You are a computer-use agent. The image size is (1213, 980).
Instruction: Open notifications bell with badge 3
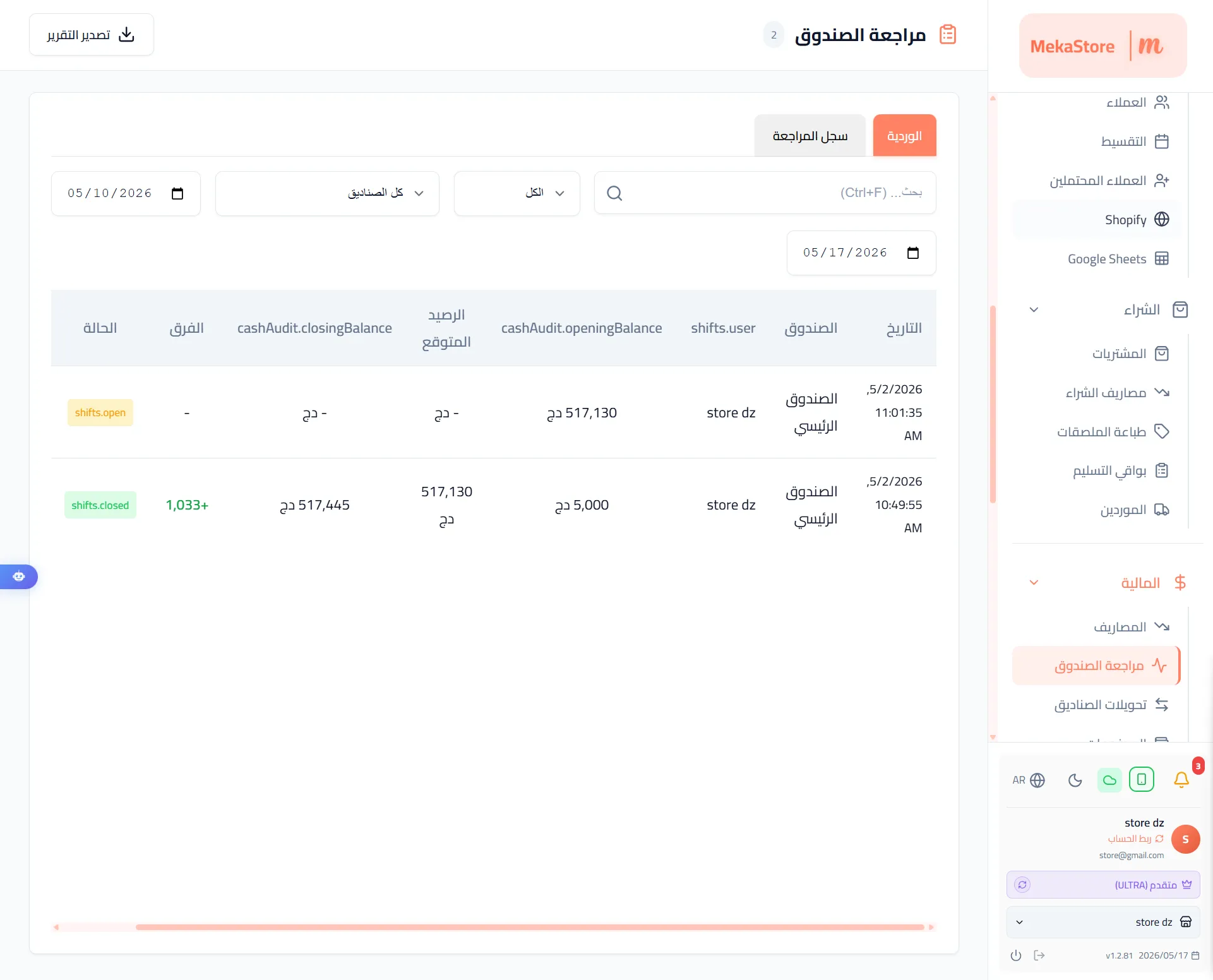[1181, 779]
